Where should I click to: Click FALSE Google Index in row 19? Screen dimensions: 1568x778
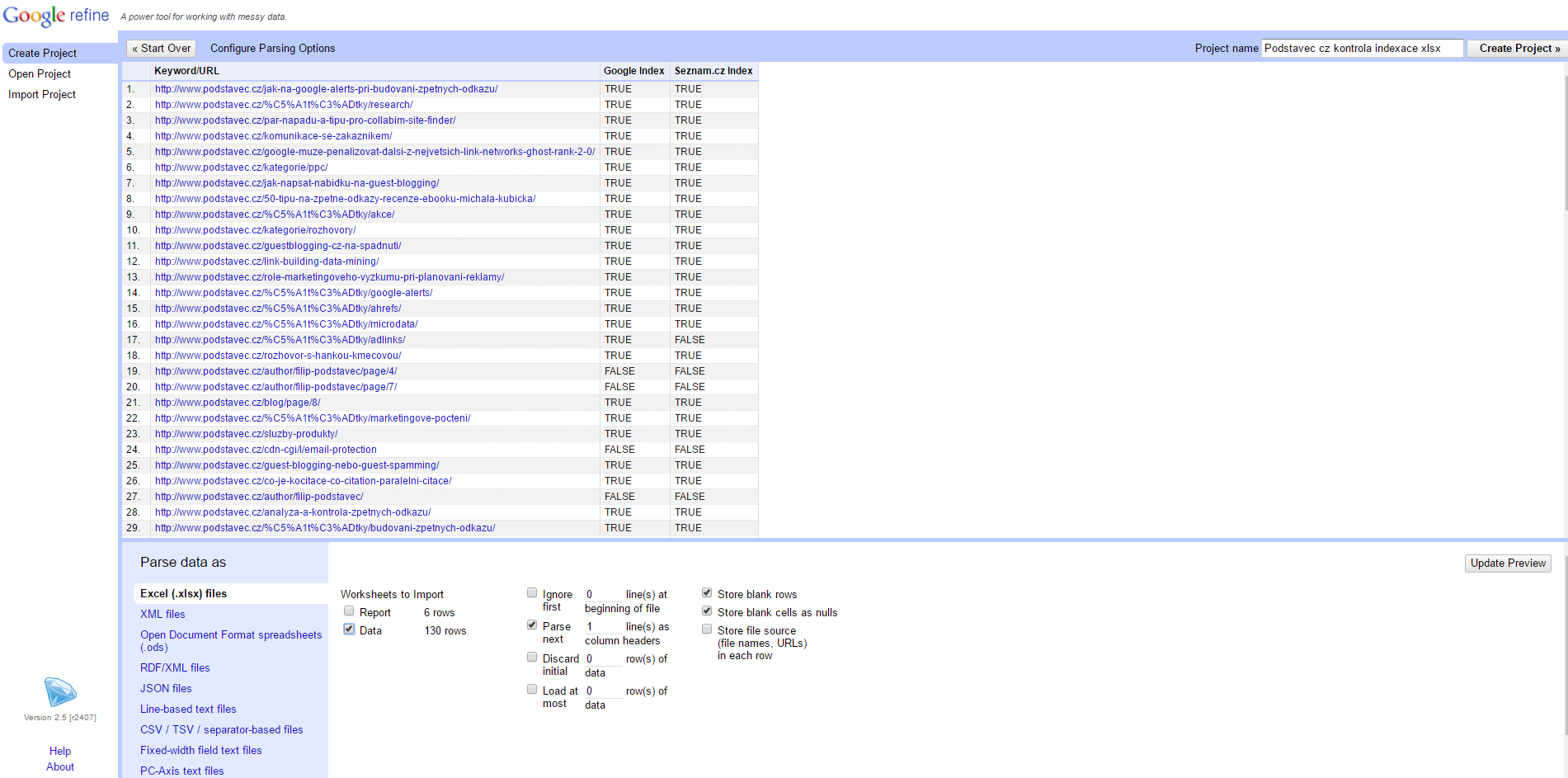(619, 371)
